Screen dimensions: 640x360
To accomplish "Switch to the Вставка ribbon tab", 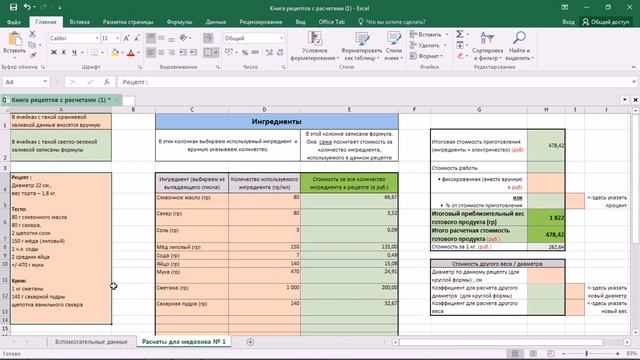I will click(x=79, y=22).
